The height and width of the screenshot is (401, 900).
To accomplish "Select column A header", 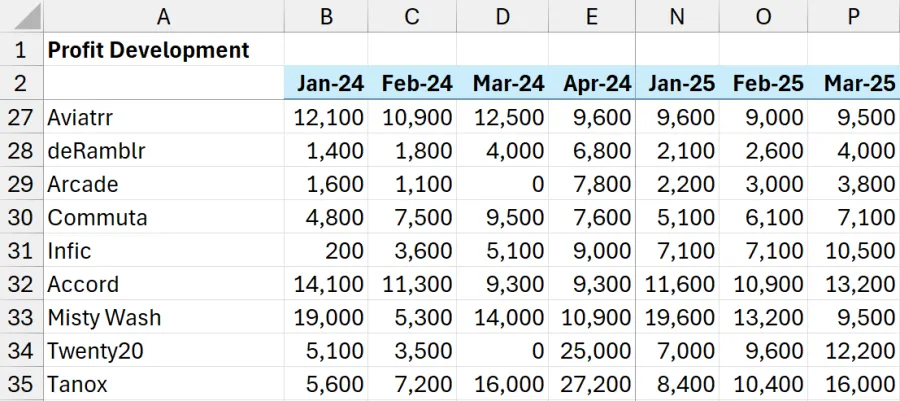I will click(x=163, y=15).
